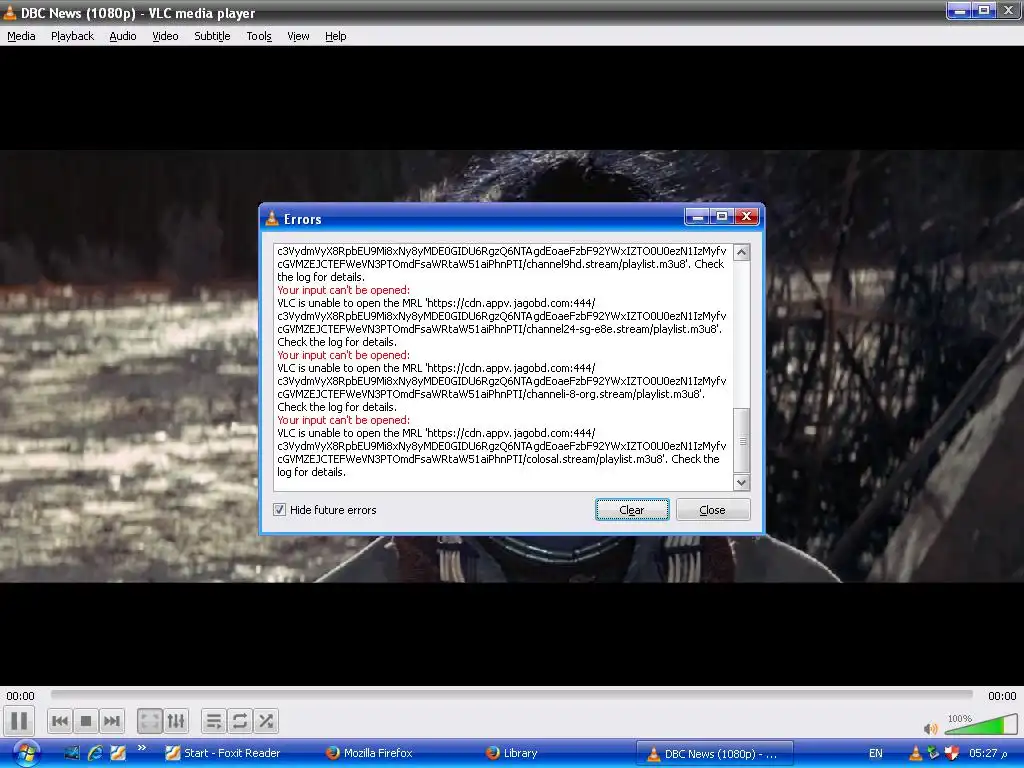Clear the error messages list
Screen dimensions: 1024x768
632,509
